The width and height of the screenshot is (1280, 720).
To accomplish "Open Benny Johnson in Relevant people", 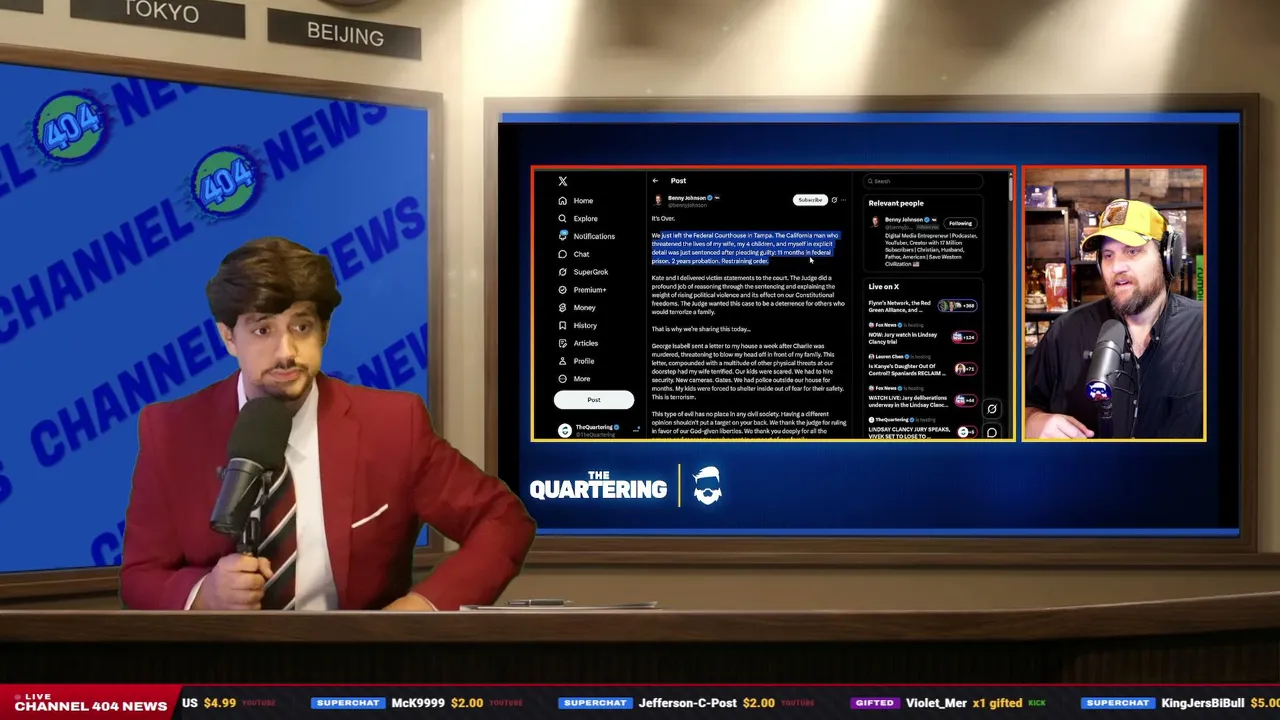I will [x=906, y=220].
